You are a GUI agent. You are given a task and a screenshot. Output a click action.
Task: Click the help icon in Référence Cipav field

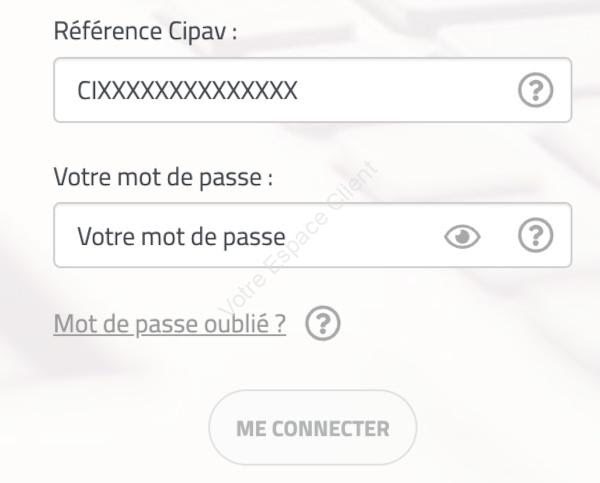(x=536, y=91)
